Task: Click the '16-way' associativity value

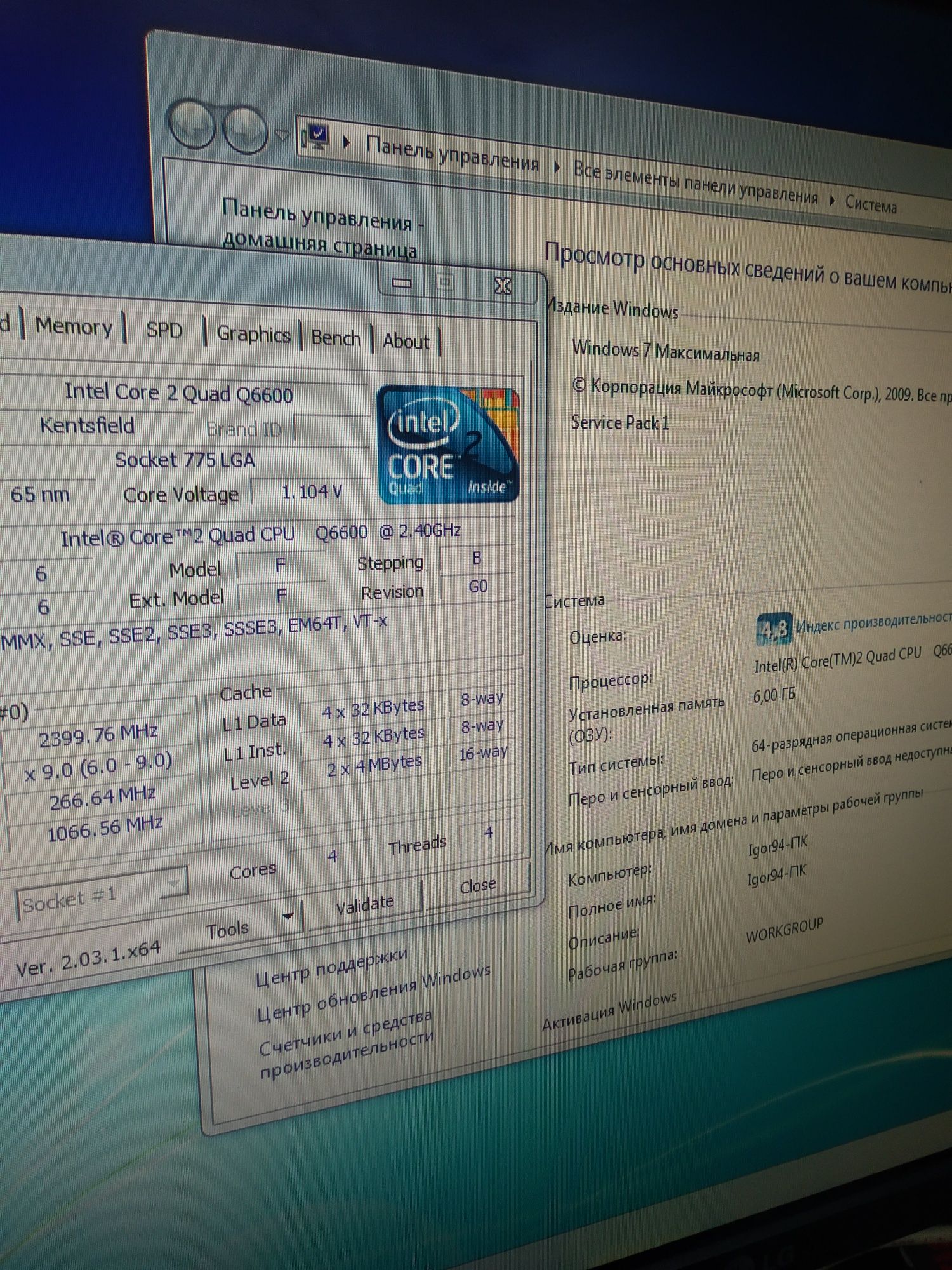Action: tap(483, 754)
